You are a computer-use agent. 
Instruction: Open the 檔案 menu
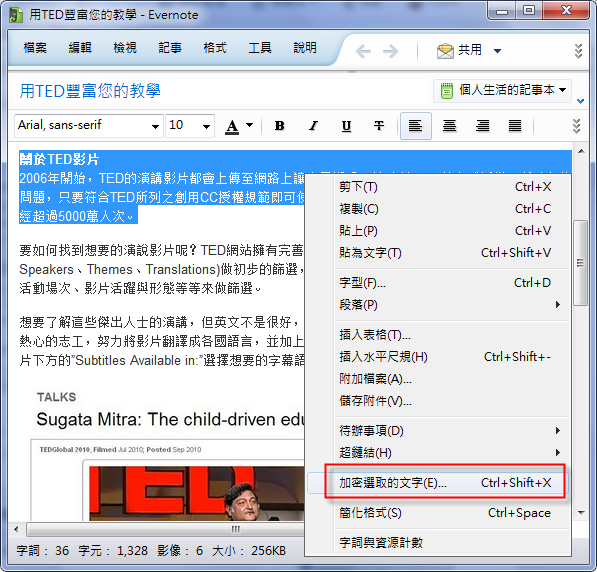pyautogui.click(x=35, y=48)
